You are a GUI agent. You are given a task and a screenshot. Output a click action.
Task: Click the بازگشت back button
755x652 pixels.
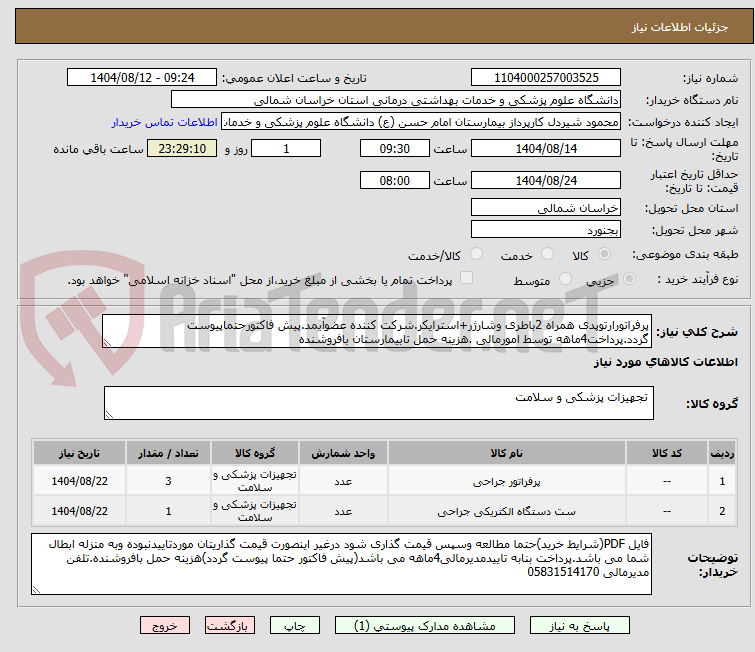(230, 626)
